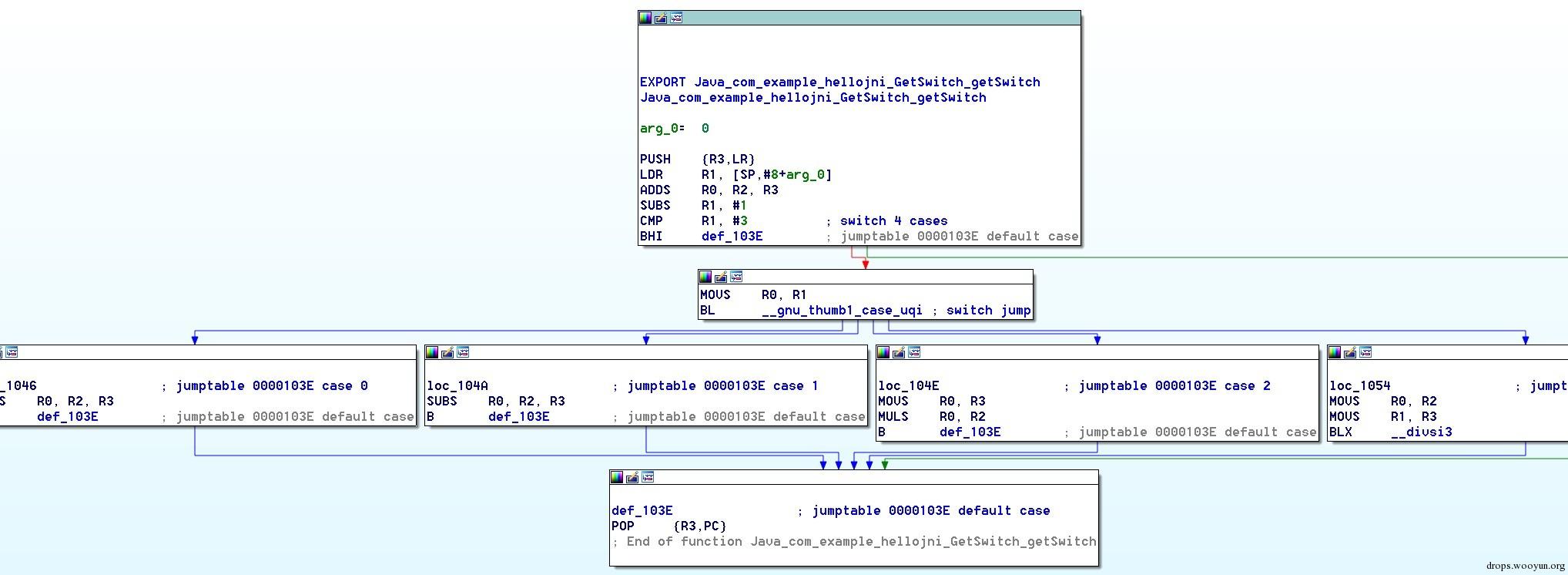Click the loc_104E label
Image resolution: width=1568 pixels, height=575 pixels.
(909, 385)
